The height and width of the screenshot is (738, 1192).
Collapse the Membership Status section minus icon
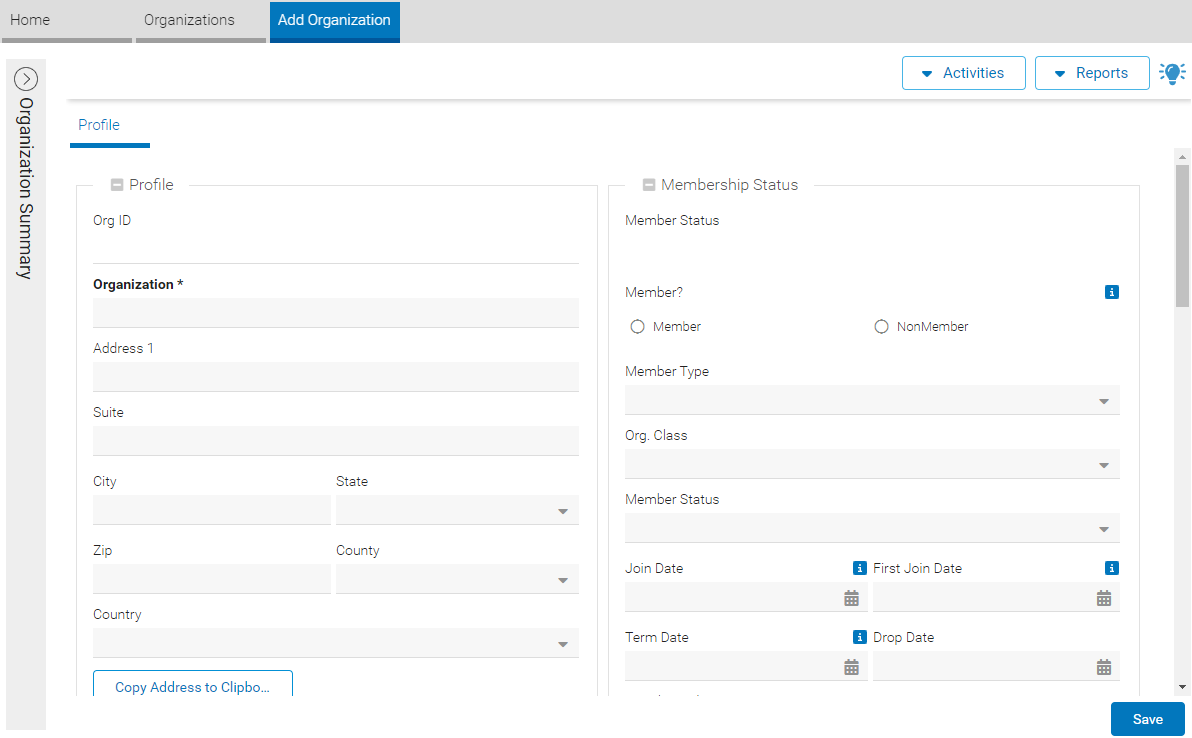point(649,185)
